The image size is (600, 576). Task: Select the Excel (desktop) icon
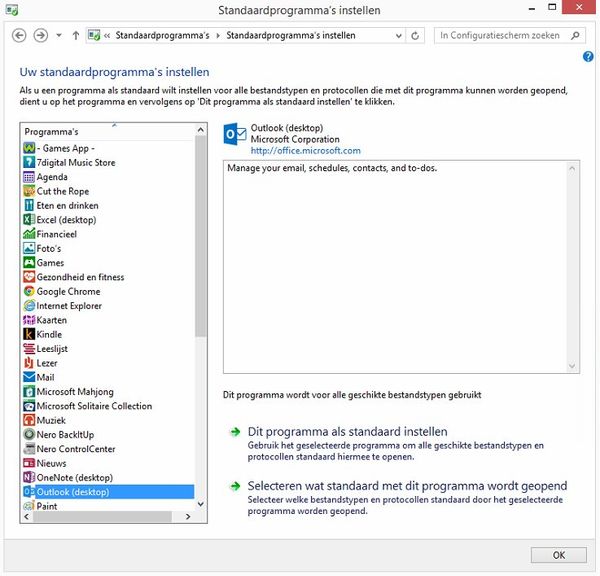click(x=29, y=220)
